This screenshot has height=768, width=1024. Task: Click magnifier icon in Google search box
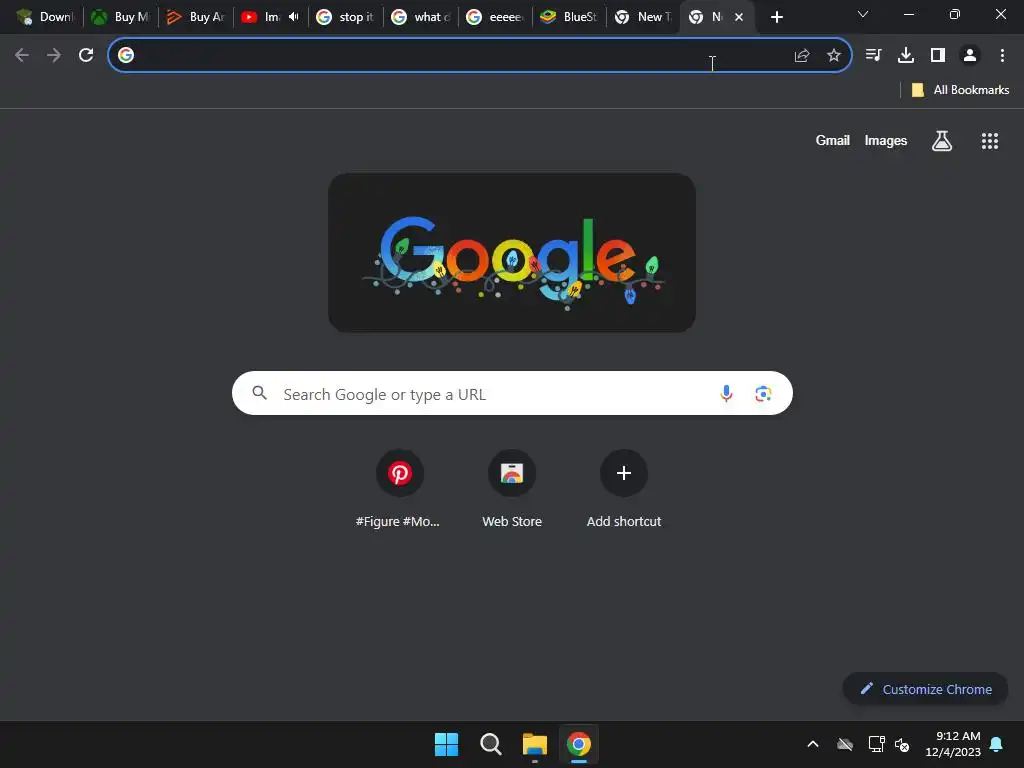coord(260,393)
